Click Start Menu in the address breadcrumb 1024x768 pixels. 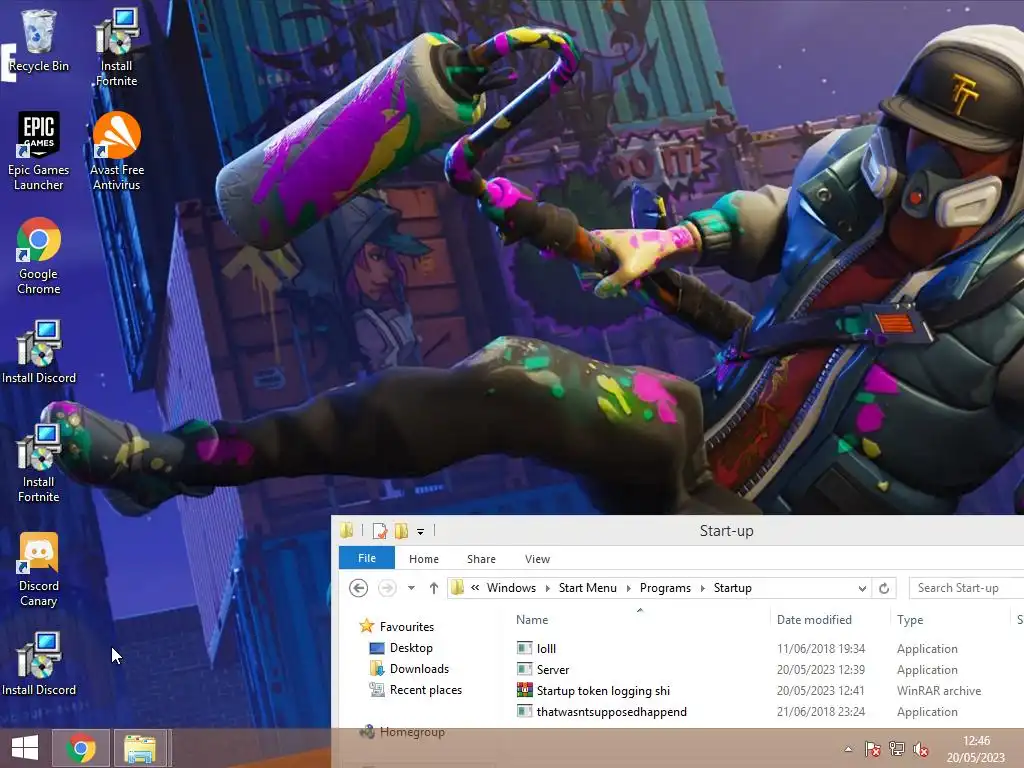point(588,588)
